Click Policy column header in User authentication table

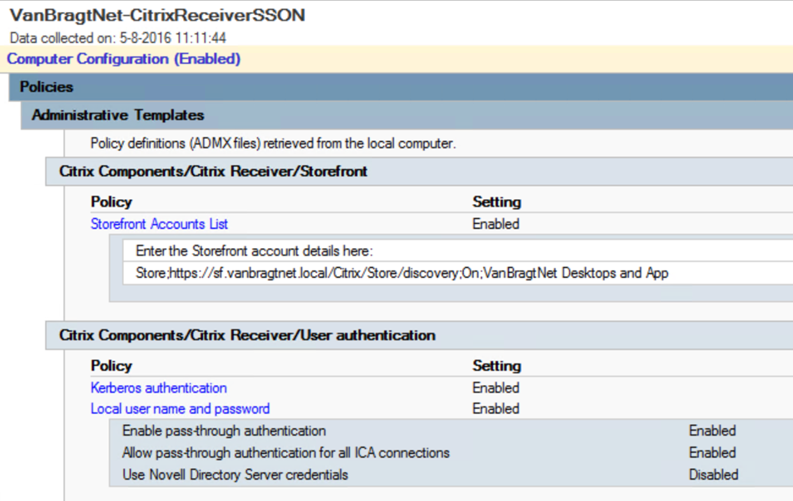(x=111, y=366)
